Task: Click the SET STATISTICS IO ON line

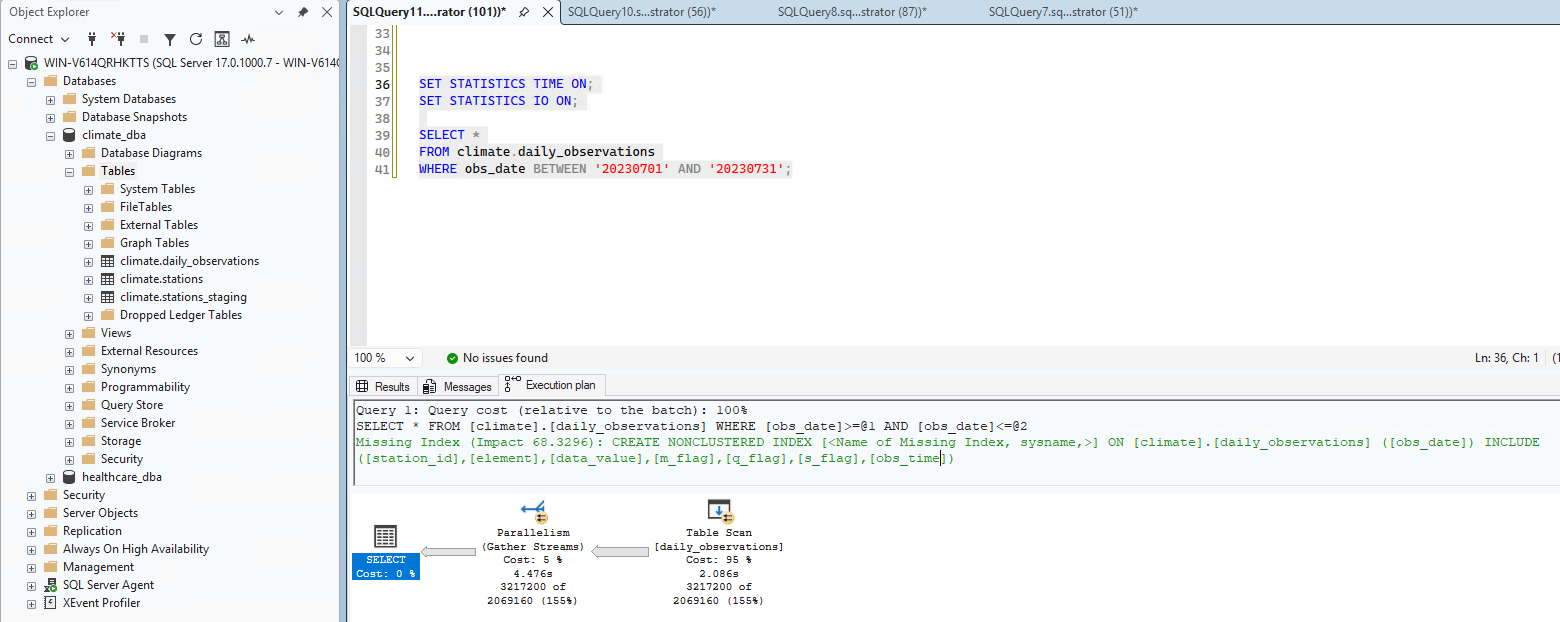Action: point(498,101)
